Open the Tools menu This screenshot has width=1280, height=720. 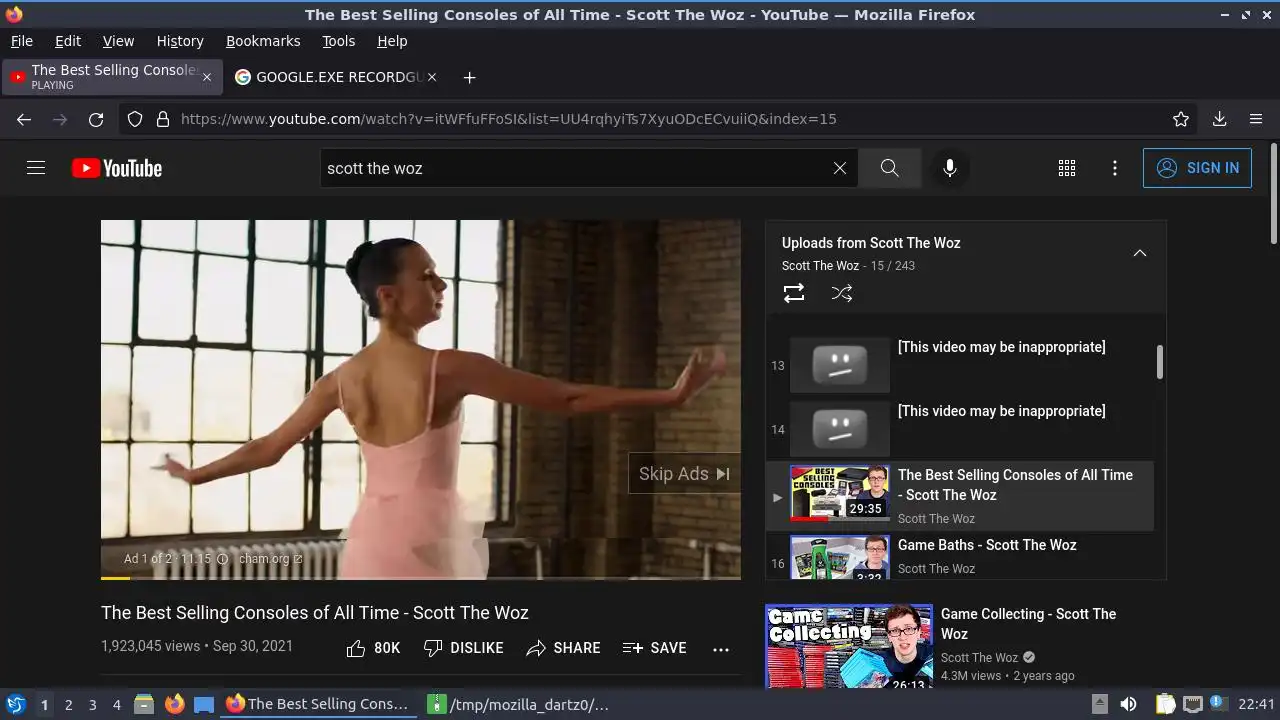click(338, 41)
